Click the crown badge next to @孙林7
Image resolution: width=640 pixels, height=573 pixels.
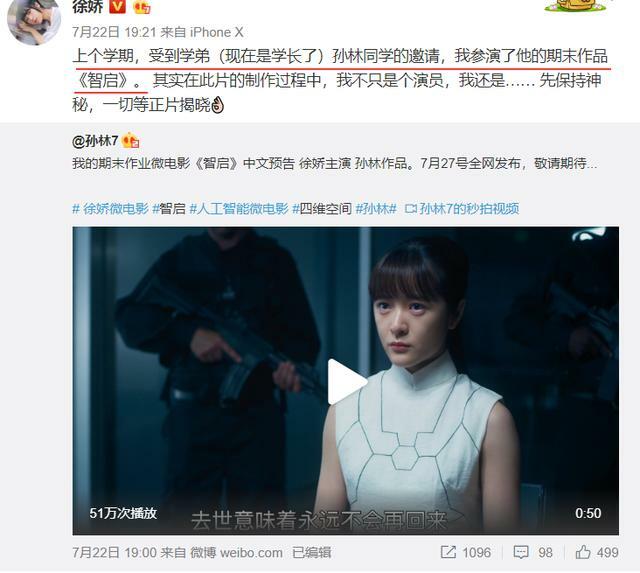131,141
